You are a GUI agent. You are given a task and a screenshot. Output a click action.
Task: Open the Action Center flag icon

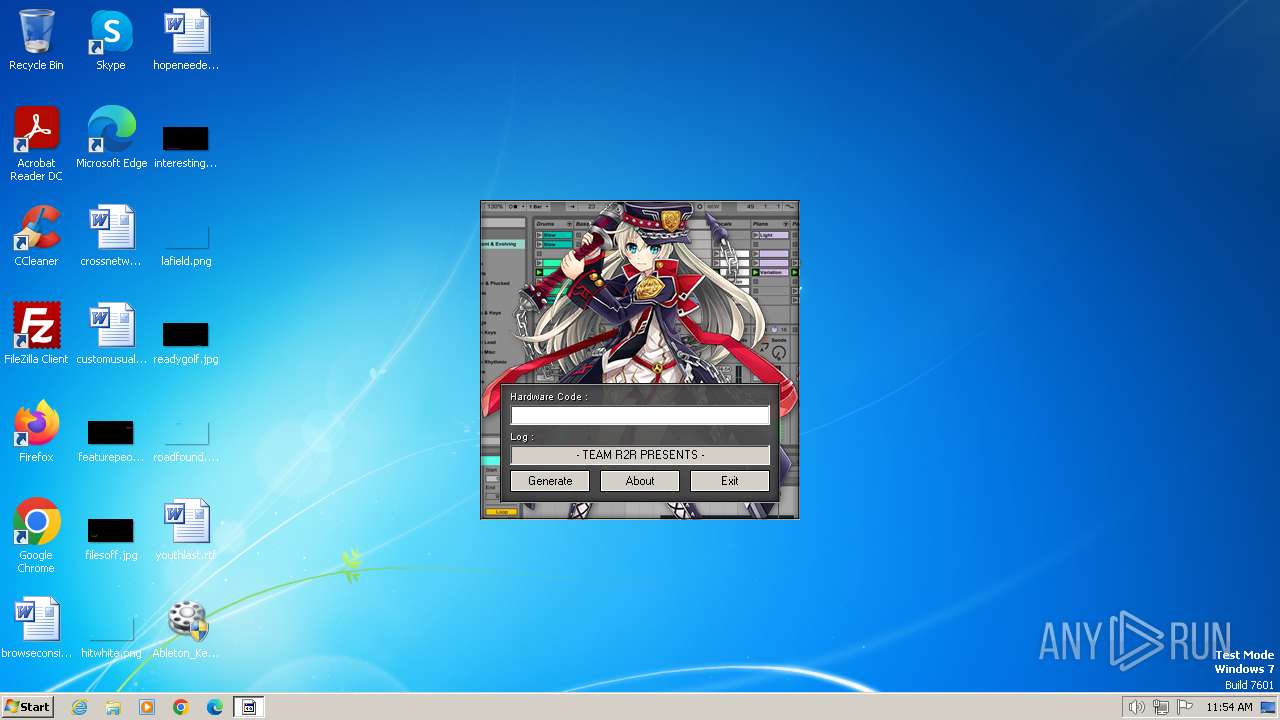1185,707
